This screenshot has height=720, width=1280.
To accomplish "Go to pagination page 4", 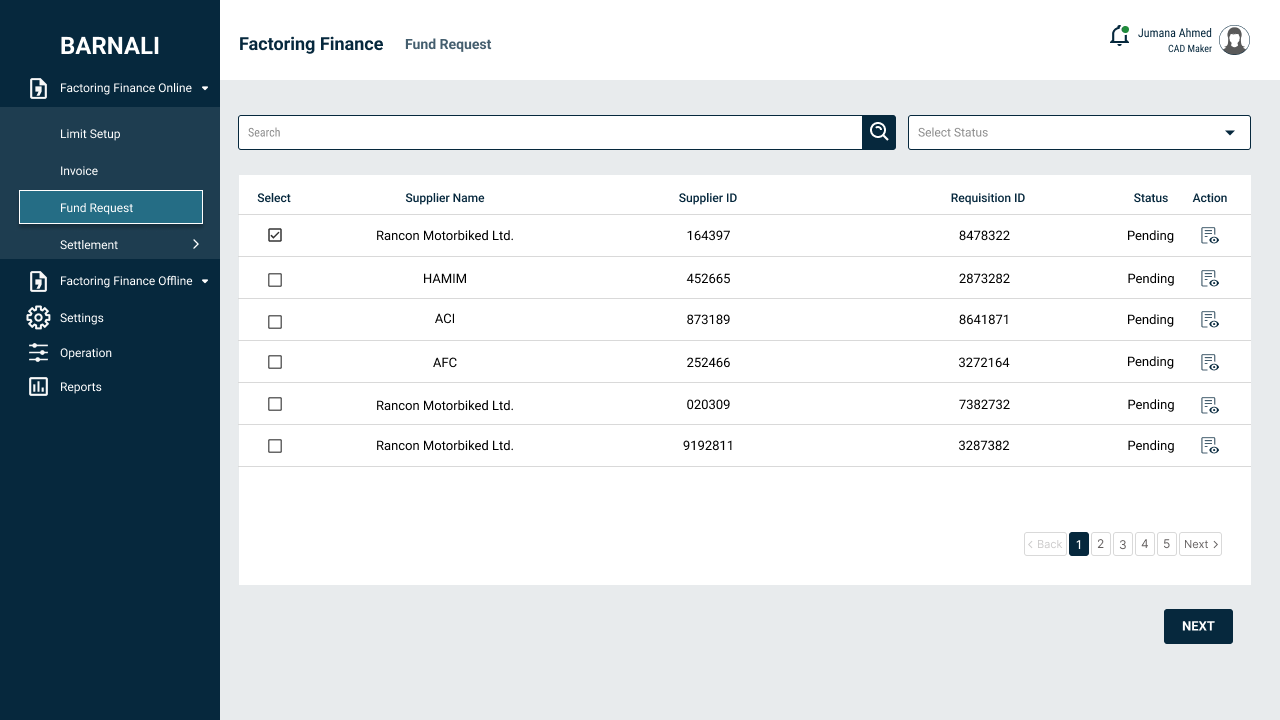I will [1145, 544].
